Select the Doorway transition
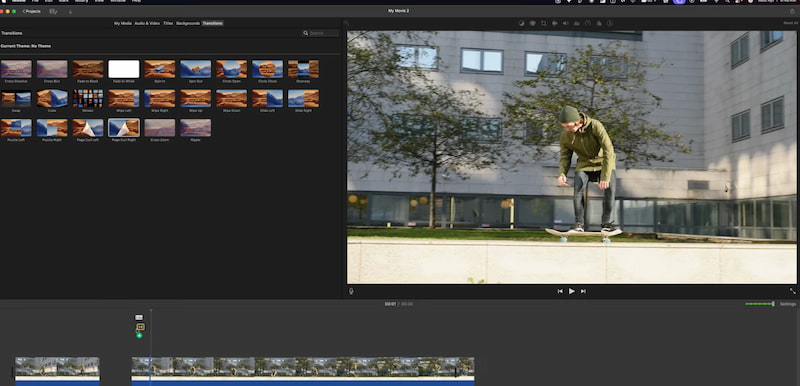 pos(303,69)
